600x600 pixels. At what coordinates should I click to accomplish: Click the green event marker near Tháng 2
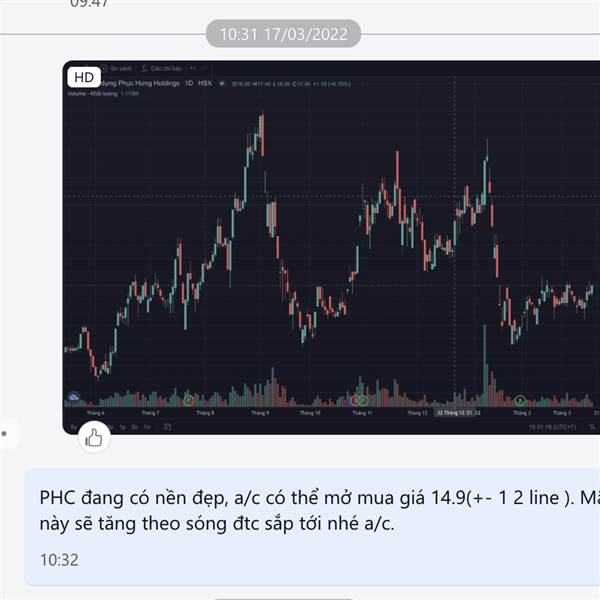click(520, 401)
